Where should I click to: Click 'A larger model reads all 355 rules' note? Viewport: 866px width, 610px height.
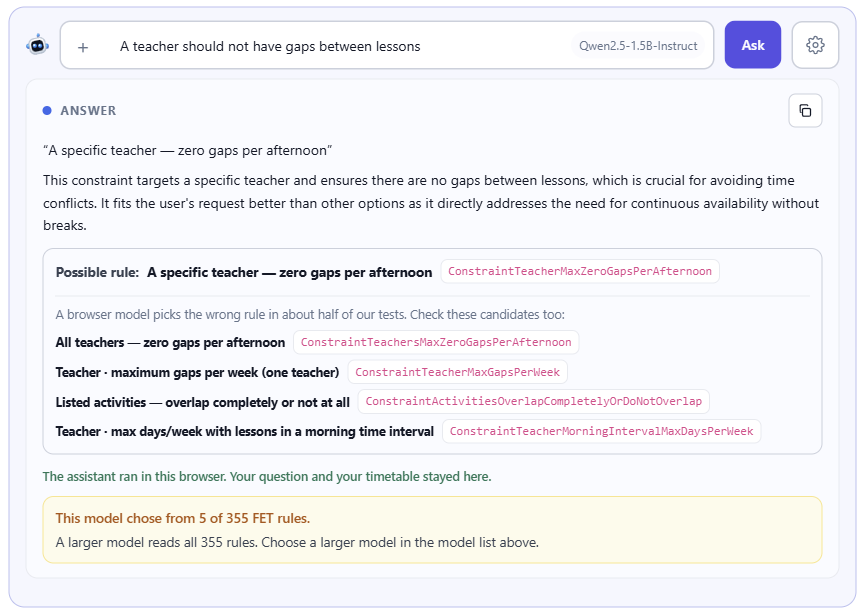coord(297,543)
